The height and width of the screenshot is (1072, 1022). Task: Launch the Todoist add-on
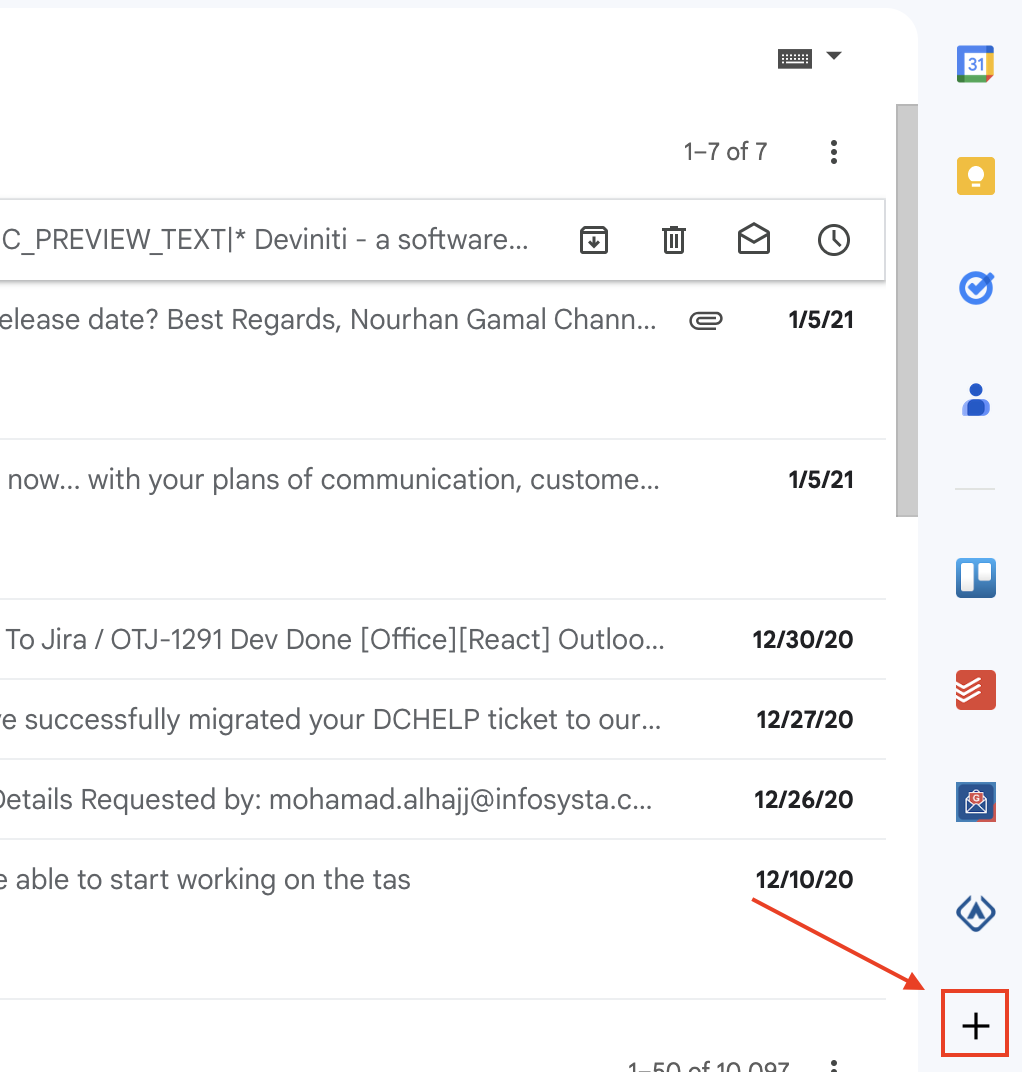pos(975,689)
